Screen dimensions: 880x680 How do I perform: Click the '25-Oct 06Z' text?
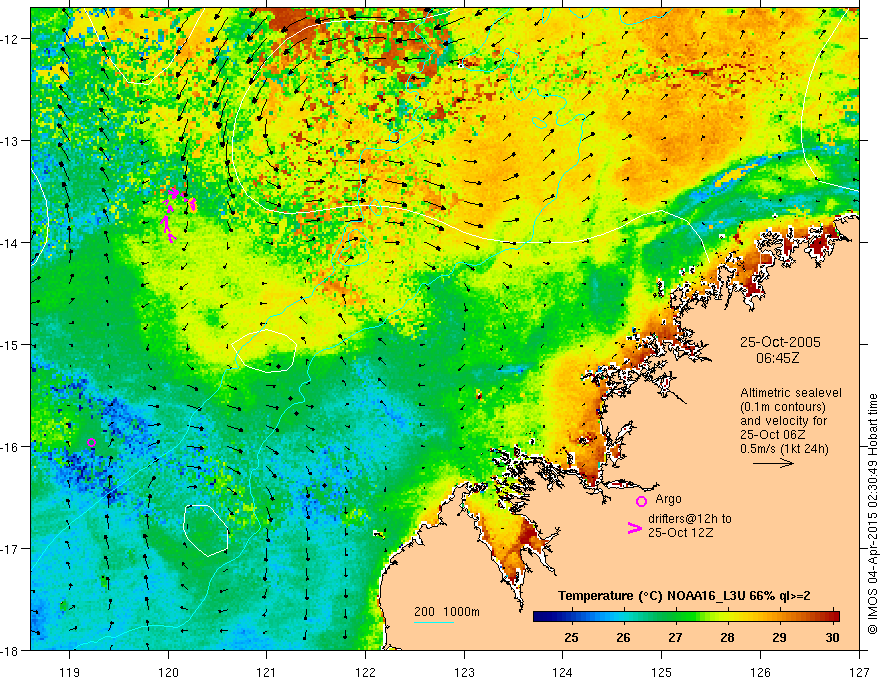(x=773, y=435)
